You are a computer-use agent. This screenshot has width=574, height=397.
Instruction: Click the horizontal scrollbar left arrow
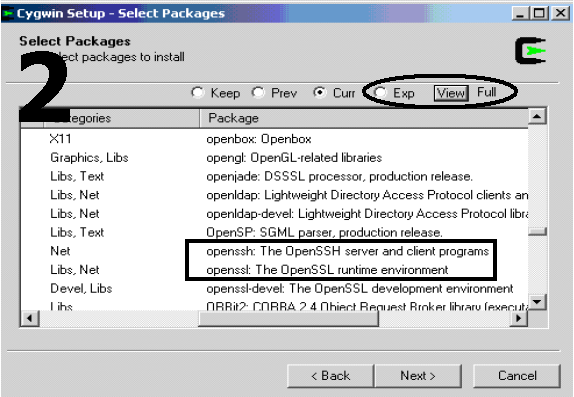[x=30, y=318]
